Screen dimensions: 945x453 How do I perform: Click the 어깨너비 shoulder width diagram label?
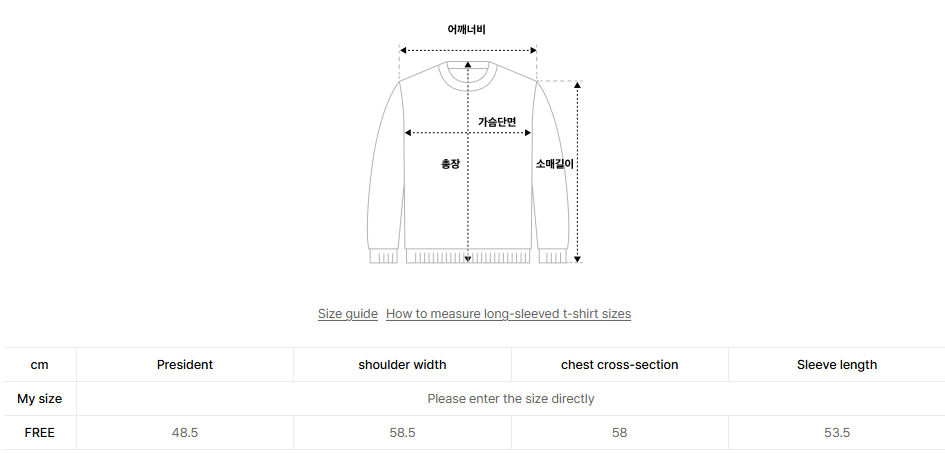click(x=467, y=30)
